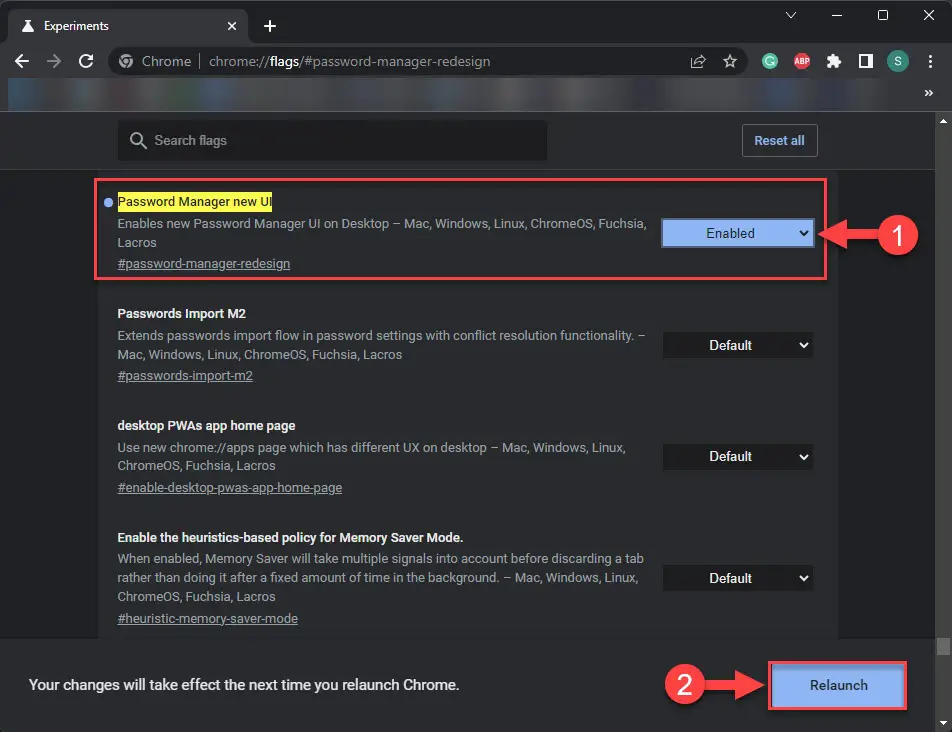
Task: Open the profile avatar S
Action: pos(898,61)
